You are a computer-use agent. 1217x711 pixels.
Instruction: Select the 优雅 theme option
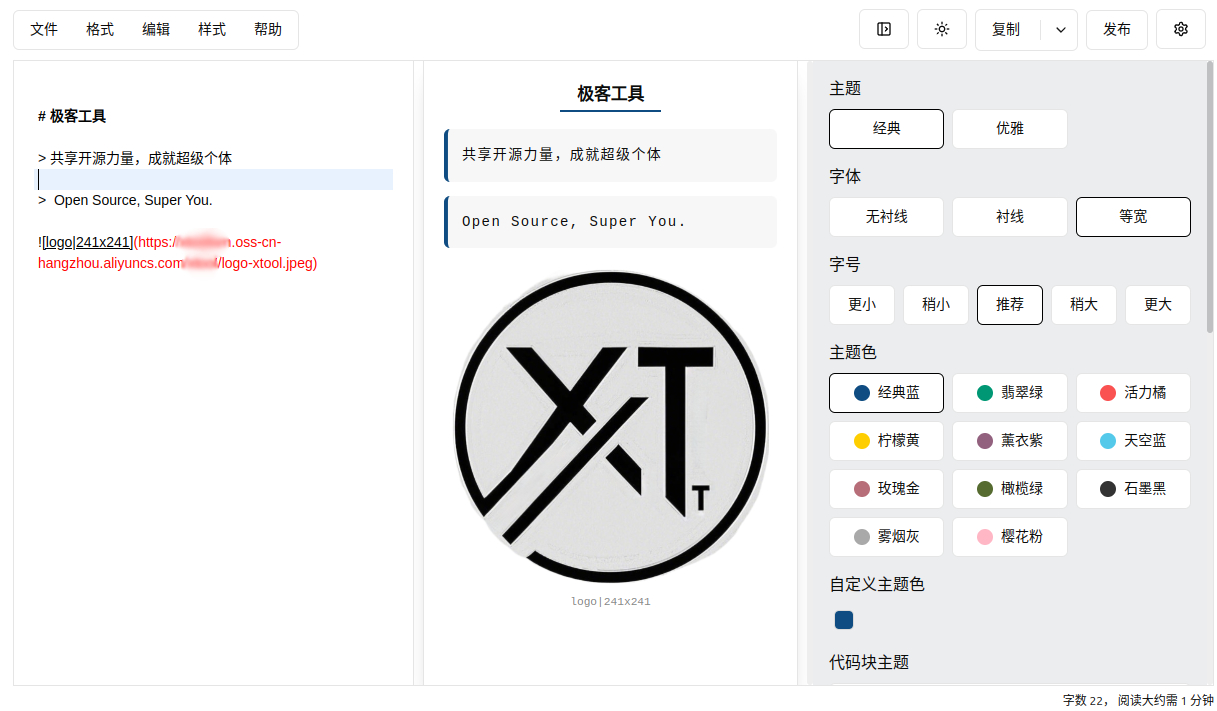[x=1009, y=129]
